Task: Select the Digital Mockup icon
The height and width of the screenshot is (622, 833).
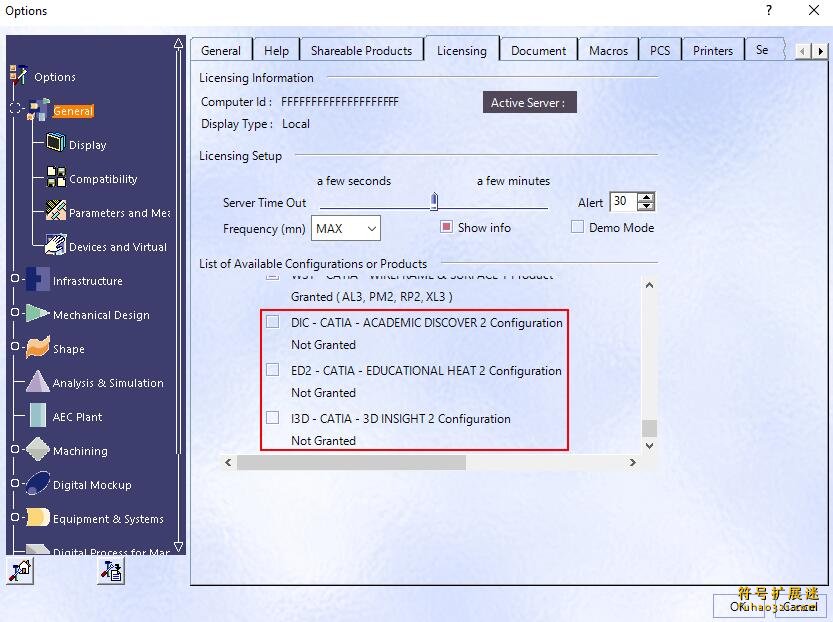Action: point(38,483)
